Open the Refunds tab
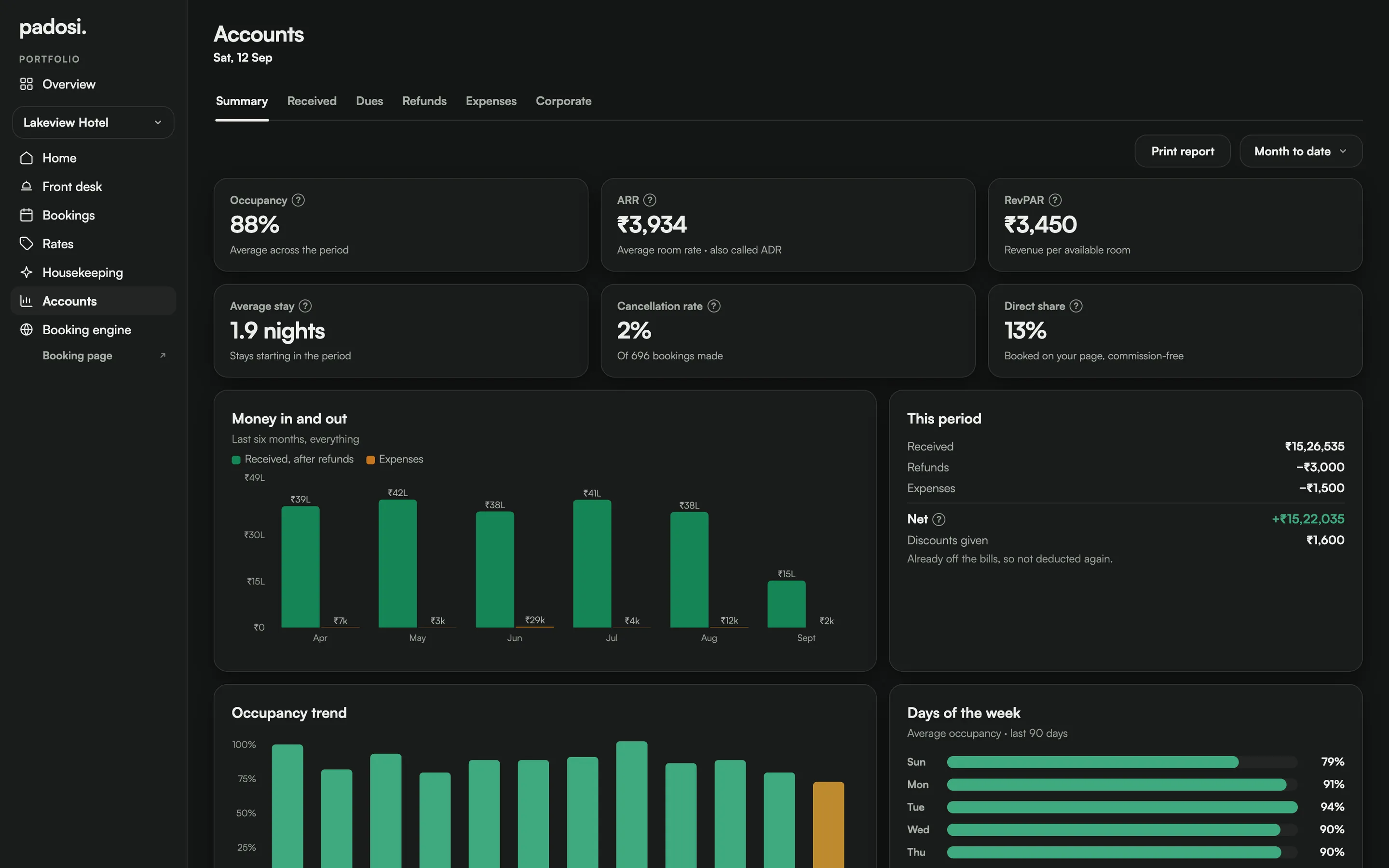Image resolution: width=1389 pixels, height=868 pixels. click(424, 101)
